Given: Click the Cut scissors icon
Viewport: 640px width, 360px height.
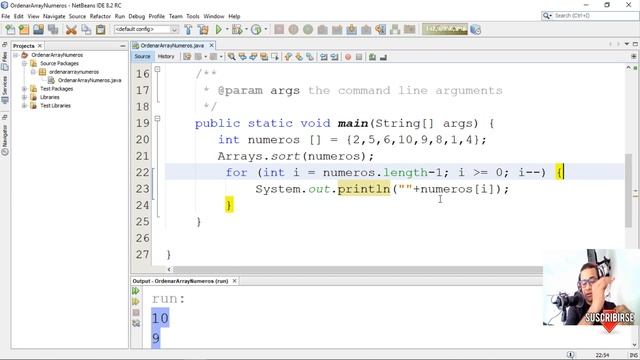Looking at the screenshot, I should (x=71, y=29).
